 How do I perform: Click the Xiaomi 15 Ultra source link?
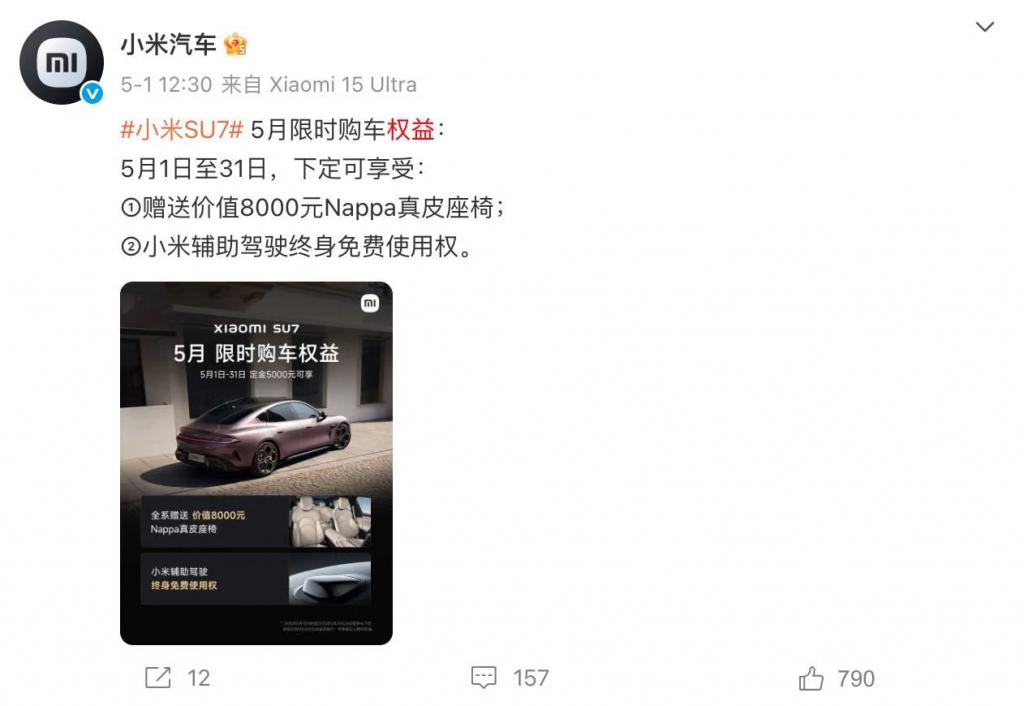tap(343, 84)
